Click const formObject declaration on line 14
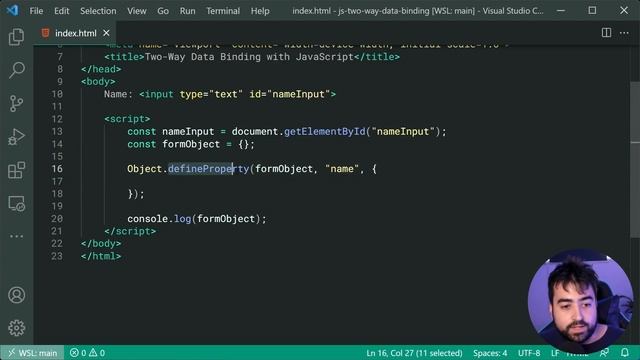The height and width of the screenshot is (360, 640). click(191, 144)
